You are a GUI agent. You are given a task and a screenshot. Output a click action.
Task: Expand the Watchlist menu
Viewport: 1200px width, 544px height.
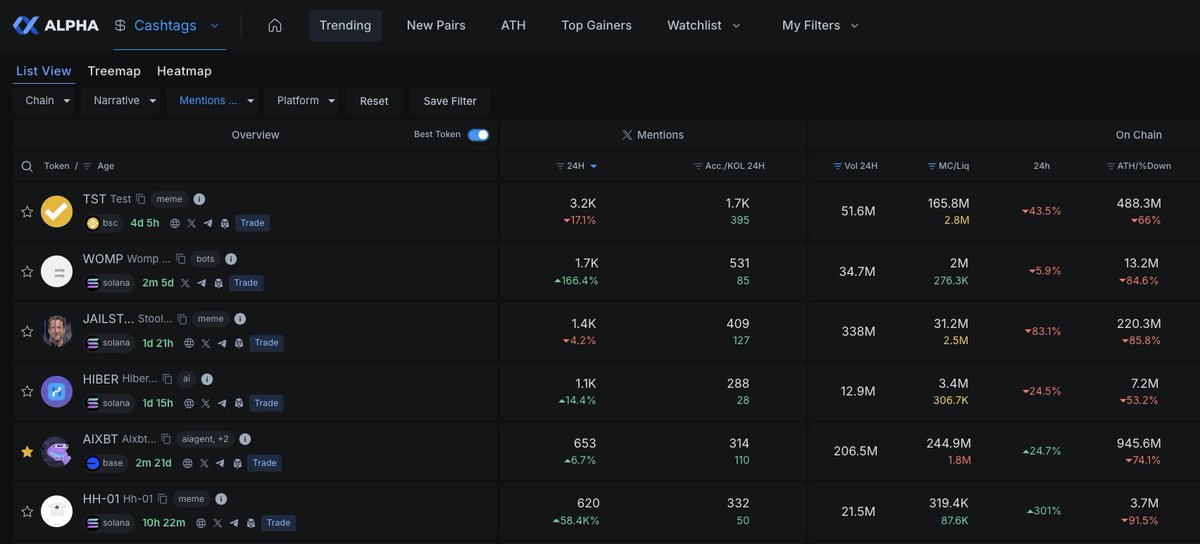(704, 26)
